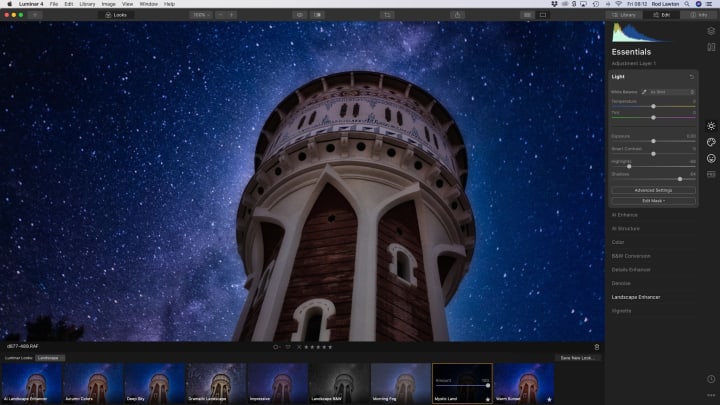Open the Landscape looks category dropdown
Screen dimensions: 720x405
click(x=50, y=358)
